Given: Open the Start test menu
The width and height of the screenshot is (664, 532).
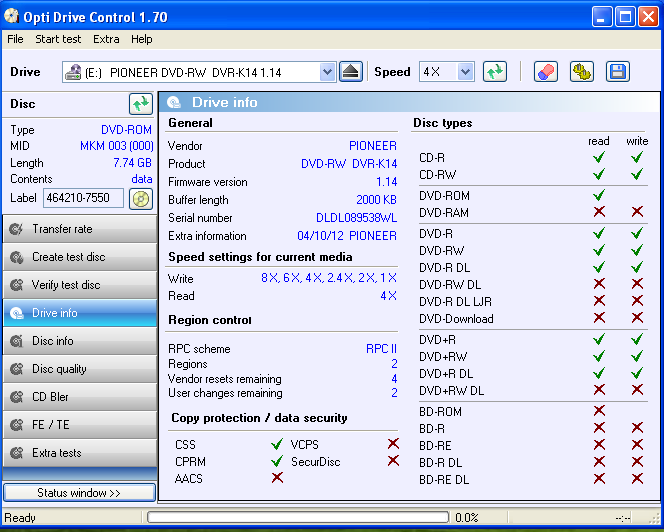Looking at the screenshot, I should [58, 39].
